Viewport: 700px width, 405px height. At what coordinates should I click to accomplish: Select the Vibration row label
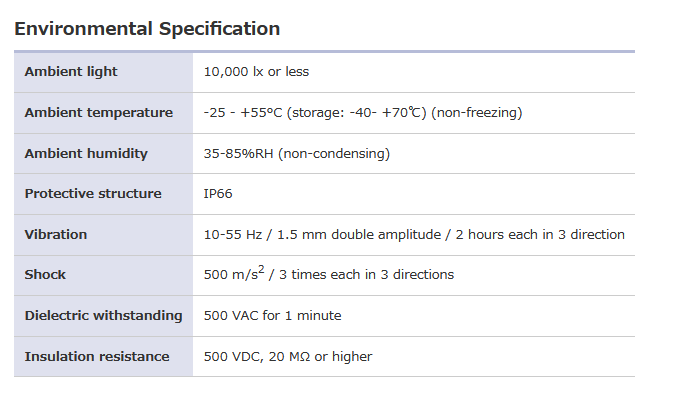(56, 235)
